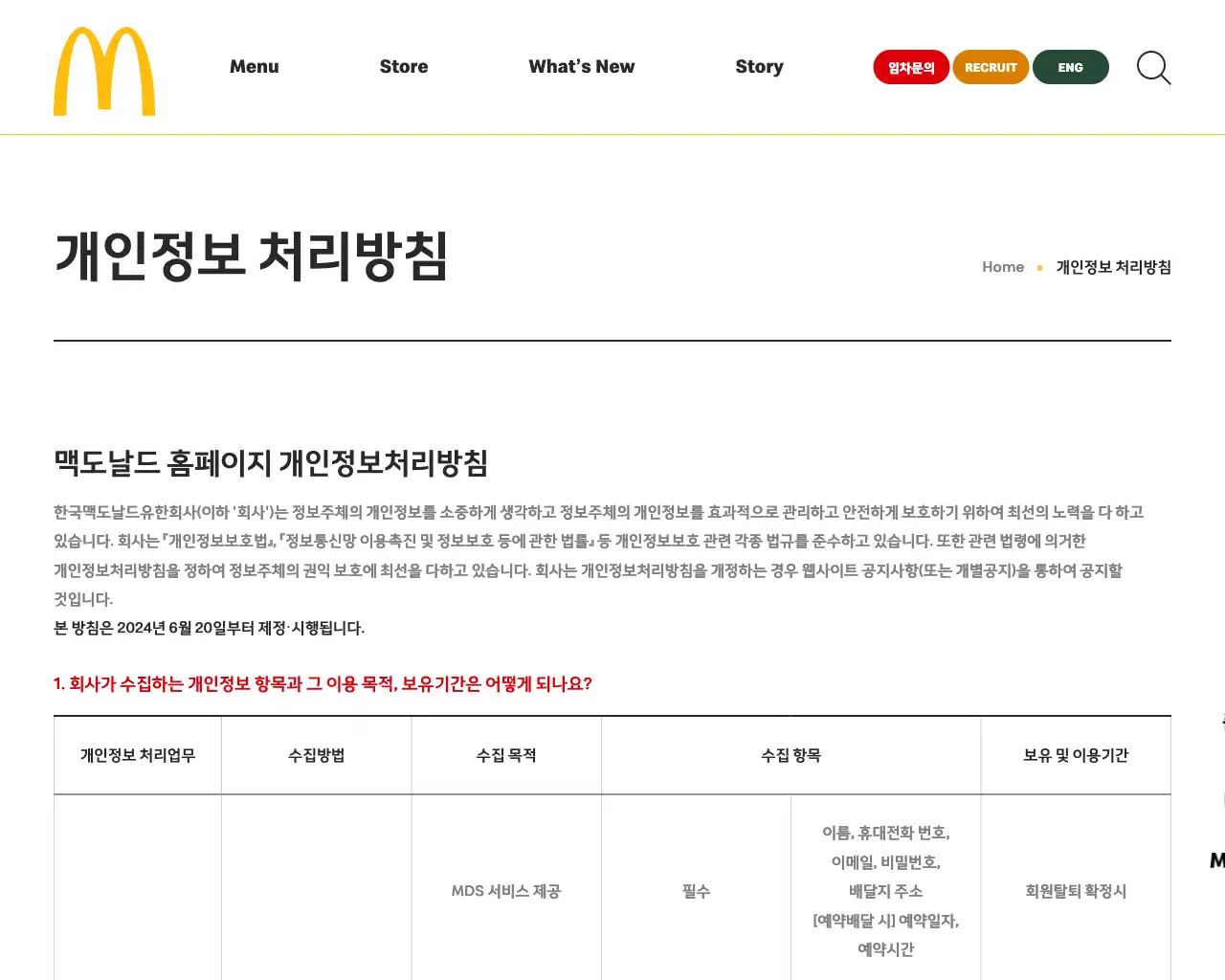Image resolution: width=1225 pixels, height=980 pixels.
Task: Open the What's New navigation item
Action: (582, 67)
